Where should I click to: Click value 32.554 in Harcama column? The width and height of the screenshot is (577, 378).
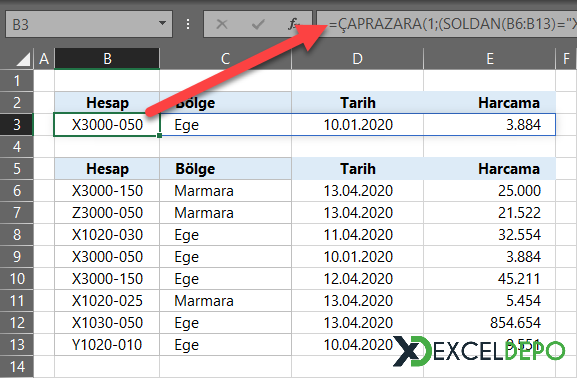[x=519, y=235]
